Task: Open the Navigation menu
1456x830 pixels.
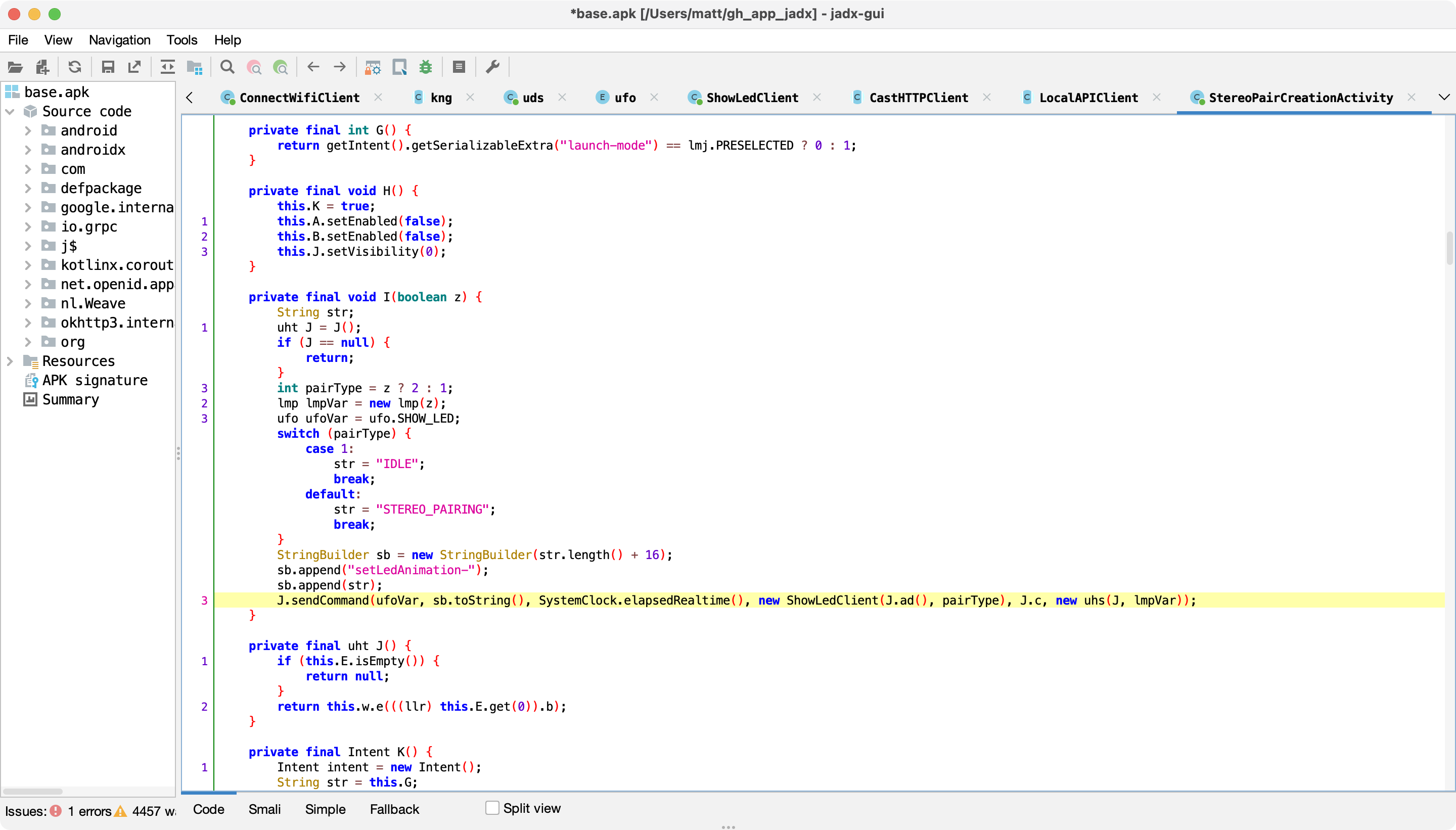Action: (x=119, y=40)
